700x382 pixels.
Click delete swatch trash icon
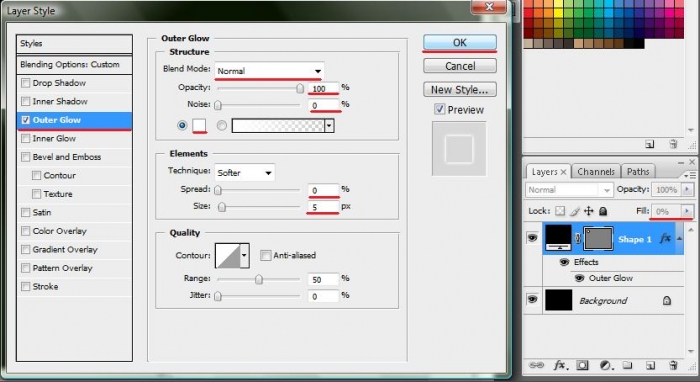[x=673, y=144]
